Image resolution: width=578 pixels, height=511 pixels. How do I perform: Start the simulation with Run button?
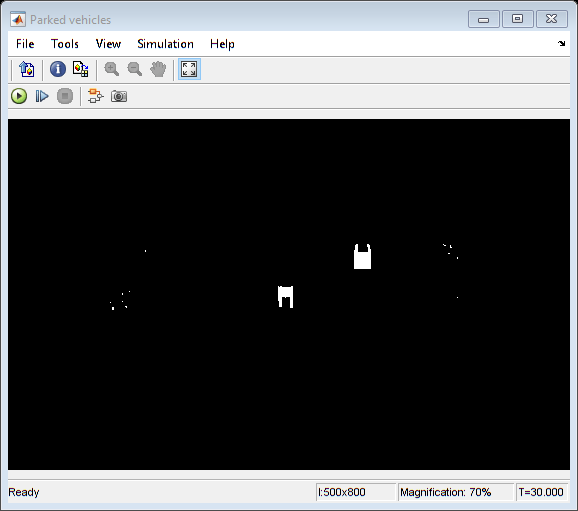coord(19,96)
